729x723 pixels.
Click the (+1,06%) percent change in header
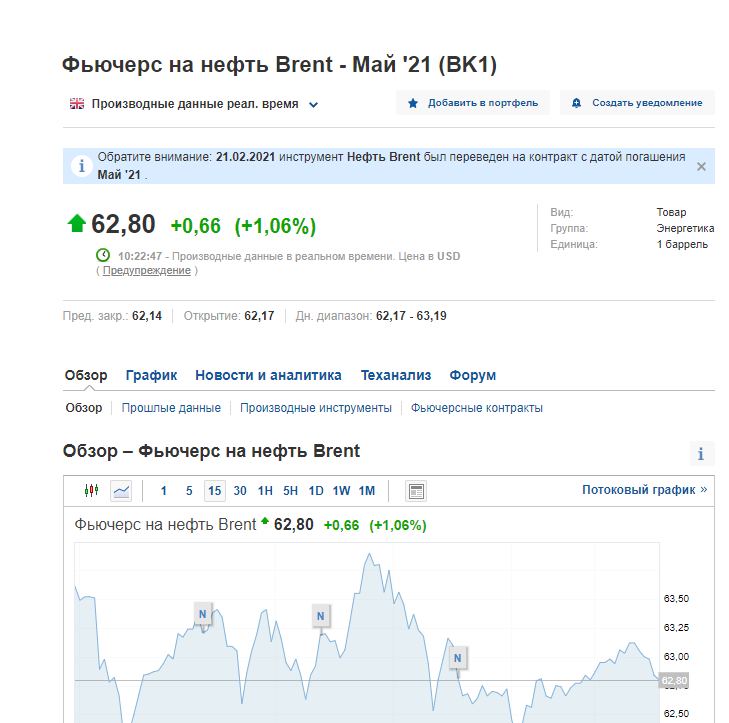pos(275,226)
